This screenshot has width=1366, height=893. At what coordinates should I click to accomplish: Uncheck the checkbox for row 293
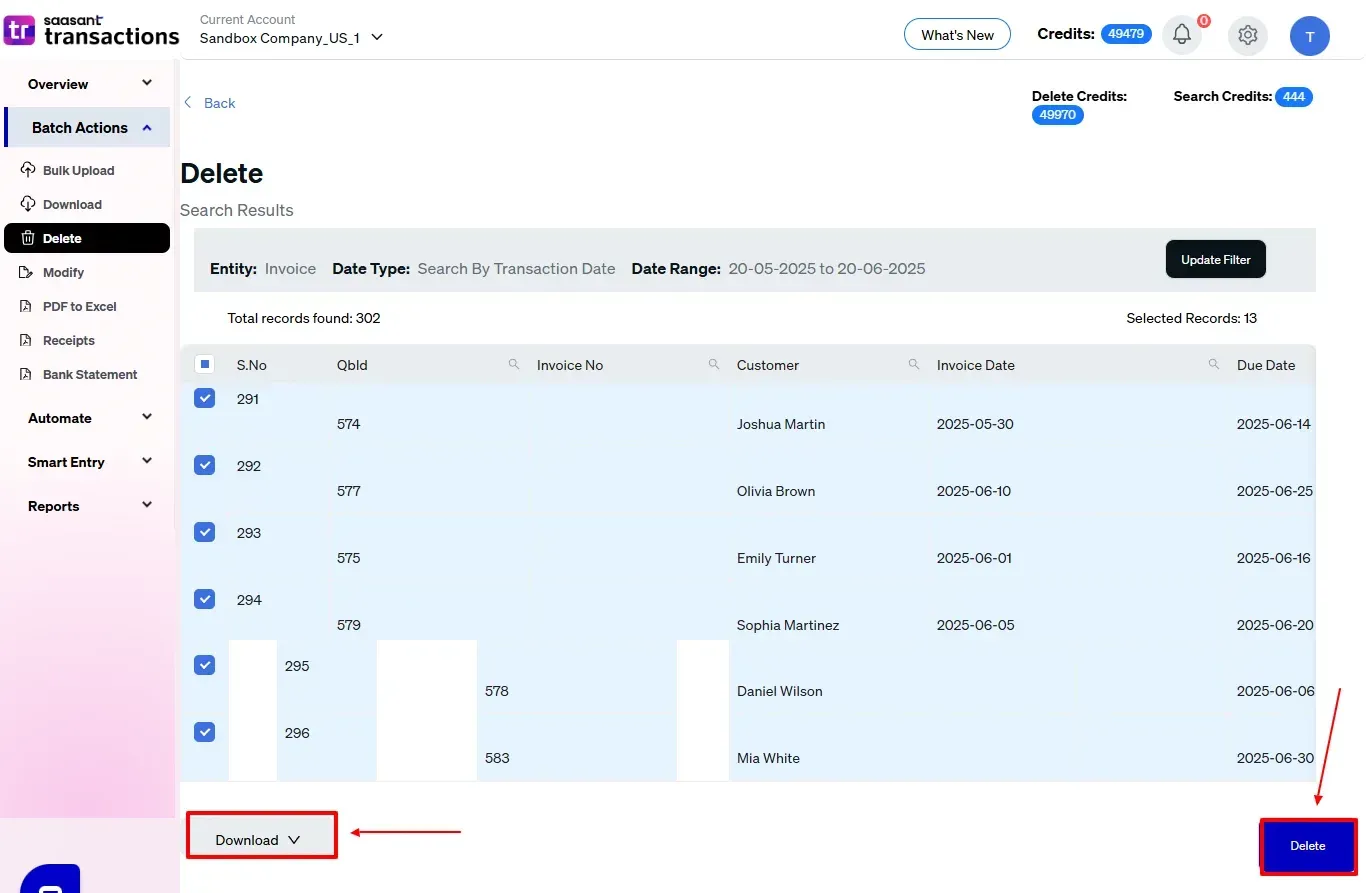click(204, 532)
